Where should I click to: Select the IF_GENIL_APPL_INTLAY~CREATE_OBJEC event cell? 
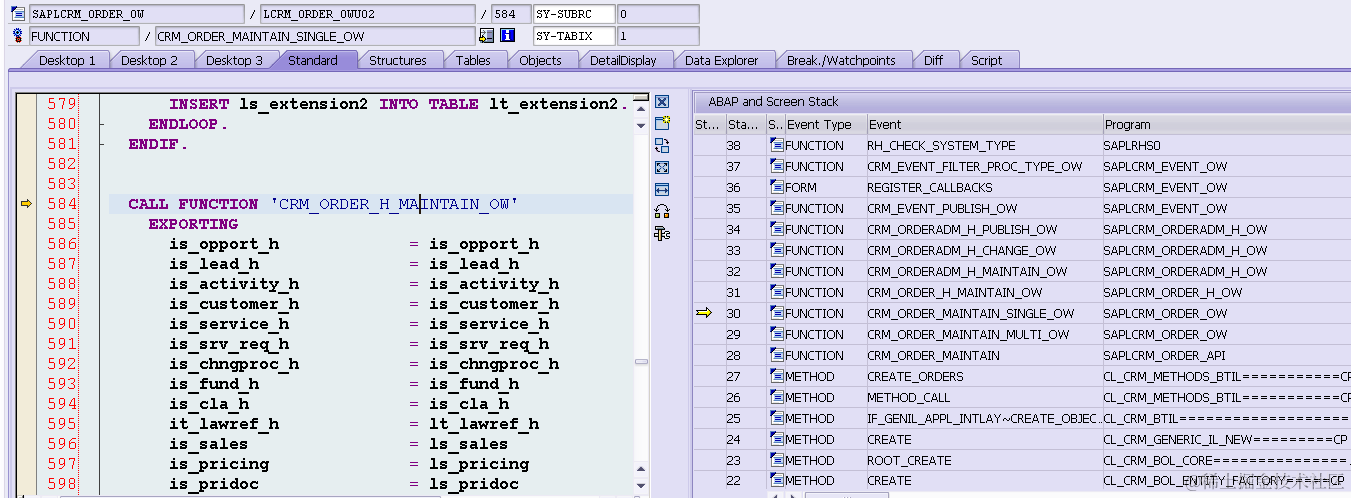click(983, 419)
